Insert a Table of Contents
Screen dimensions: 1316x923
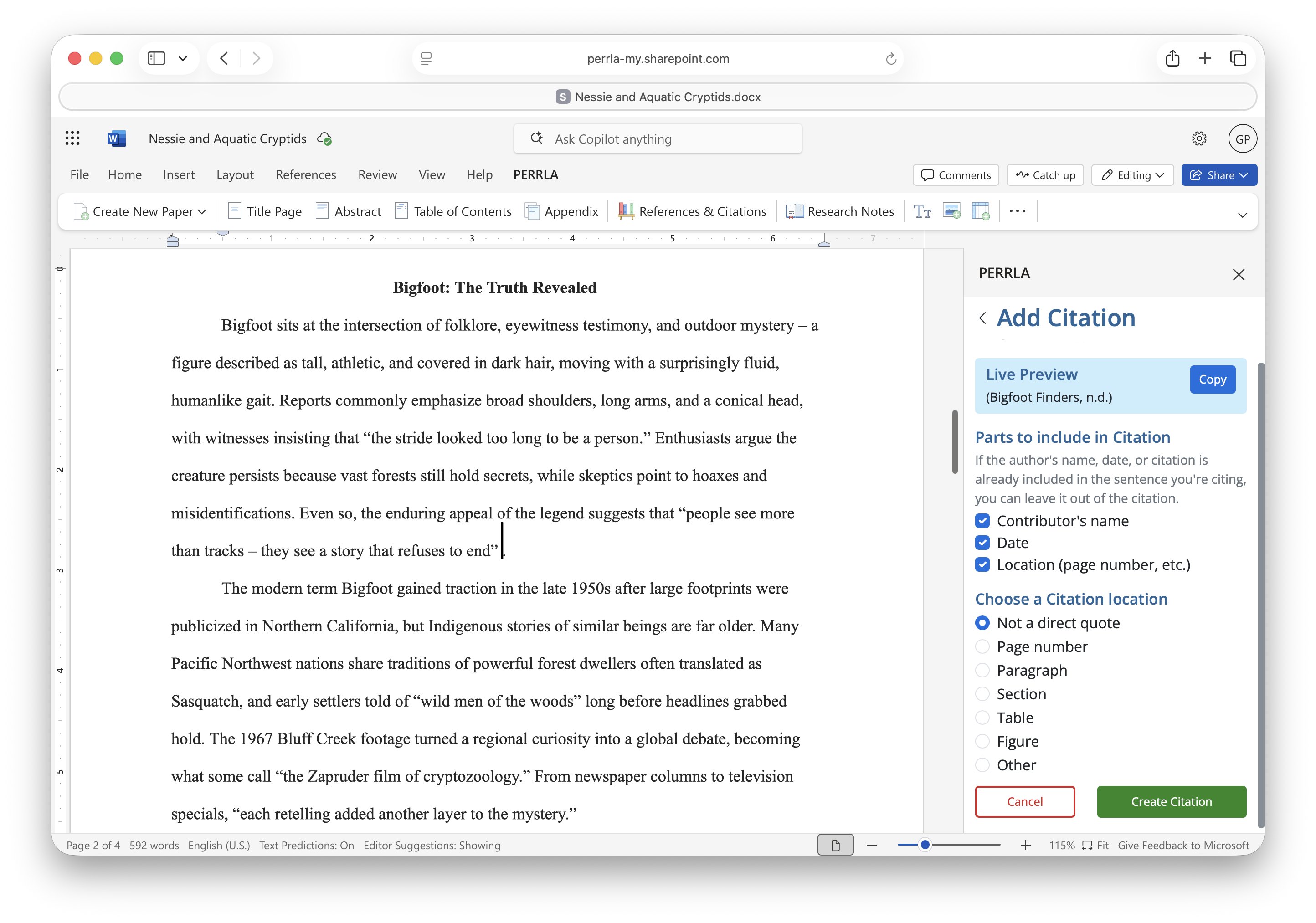[453, 211]
